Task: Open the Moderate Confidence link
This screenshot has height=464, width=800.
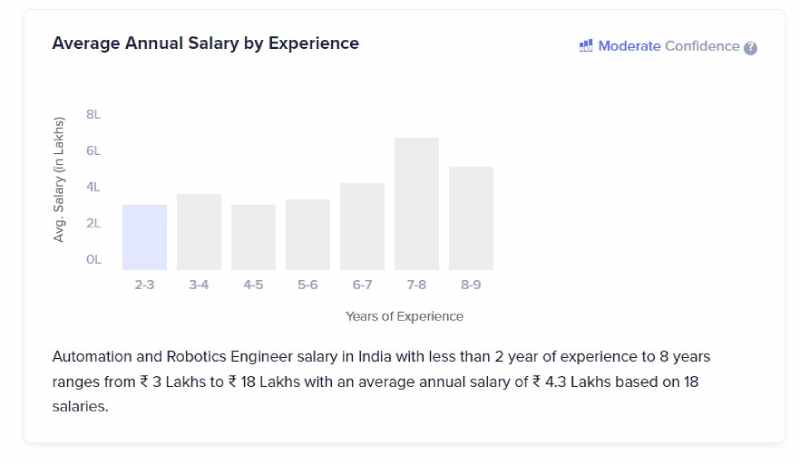Action: click(668, 46)
